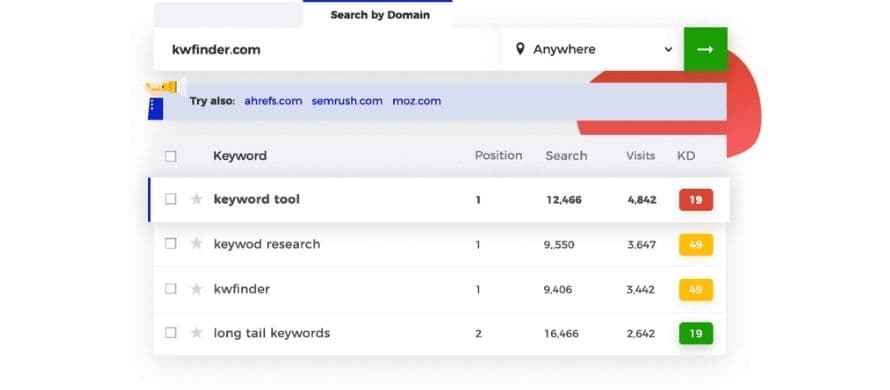Open the Anywhere location dropdown

tap(593, 49)
